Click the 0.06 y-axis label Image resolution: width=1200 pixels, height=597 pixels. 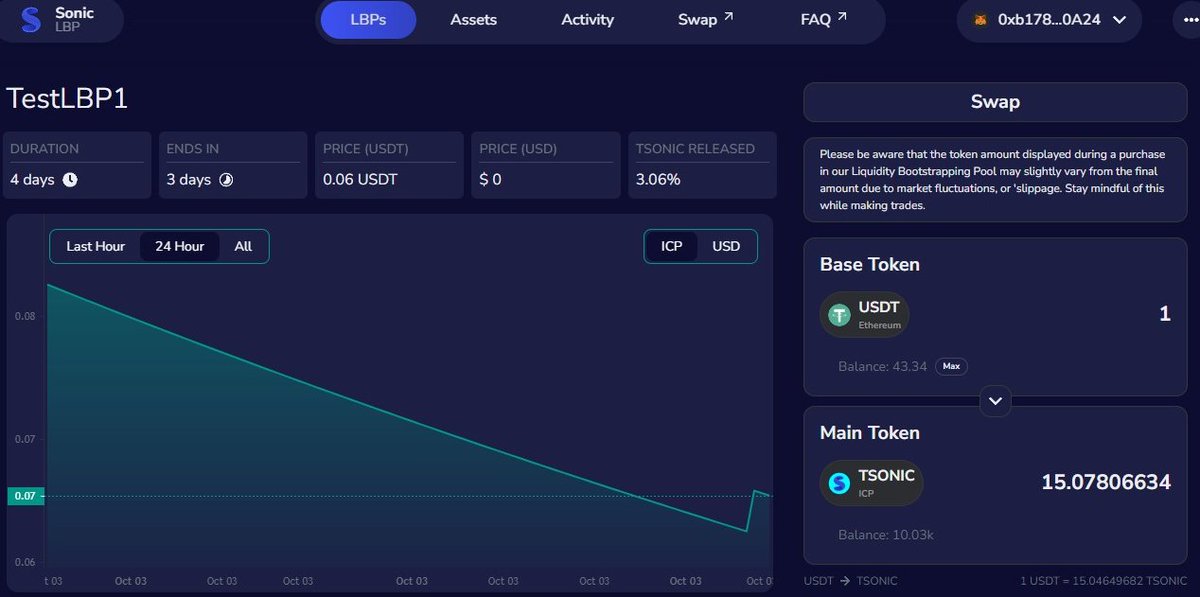click(25, 562)
